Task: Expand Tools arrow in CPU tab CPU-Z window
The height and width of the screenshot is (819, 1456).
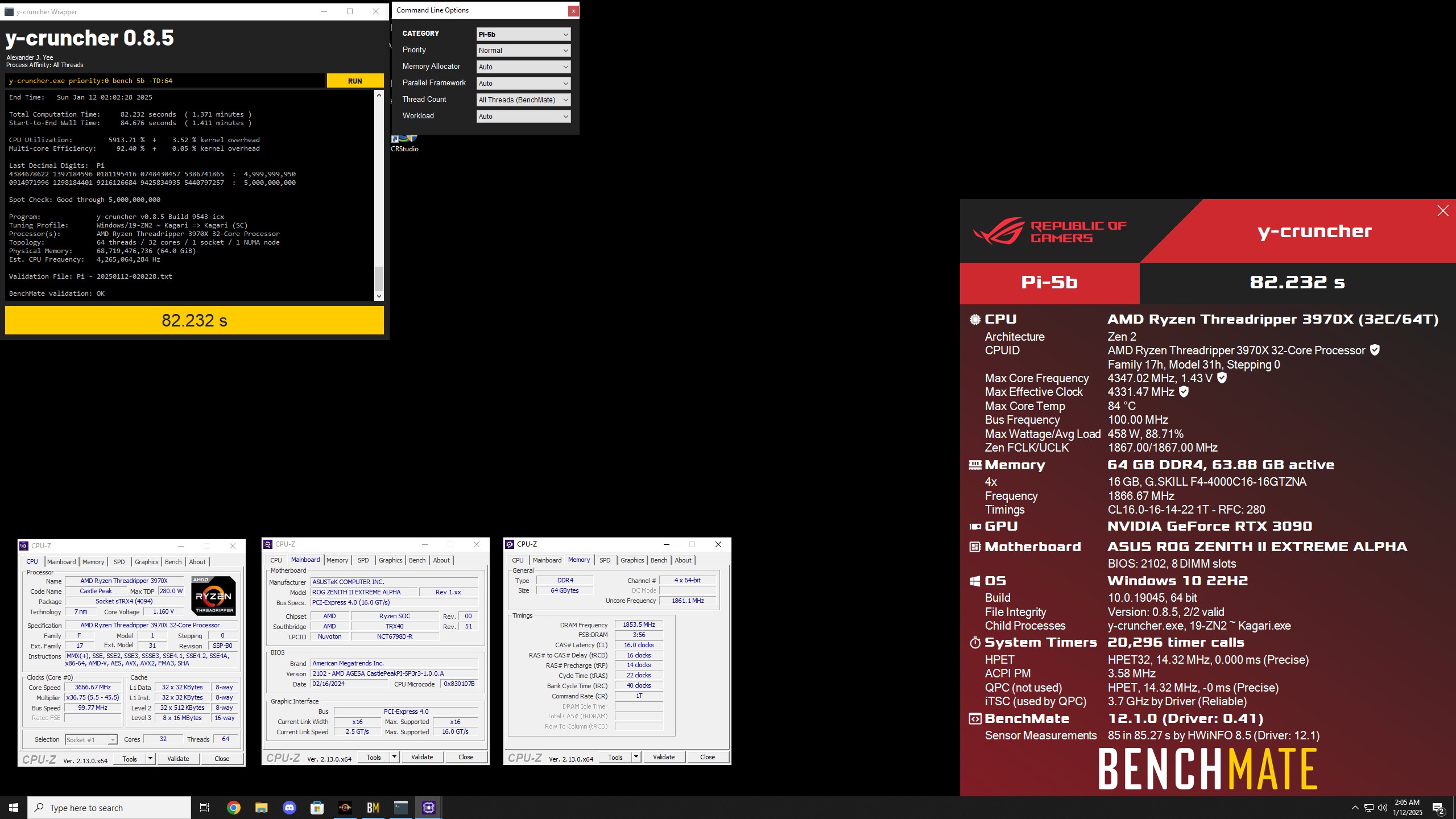Action: (150, 759)
